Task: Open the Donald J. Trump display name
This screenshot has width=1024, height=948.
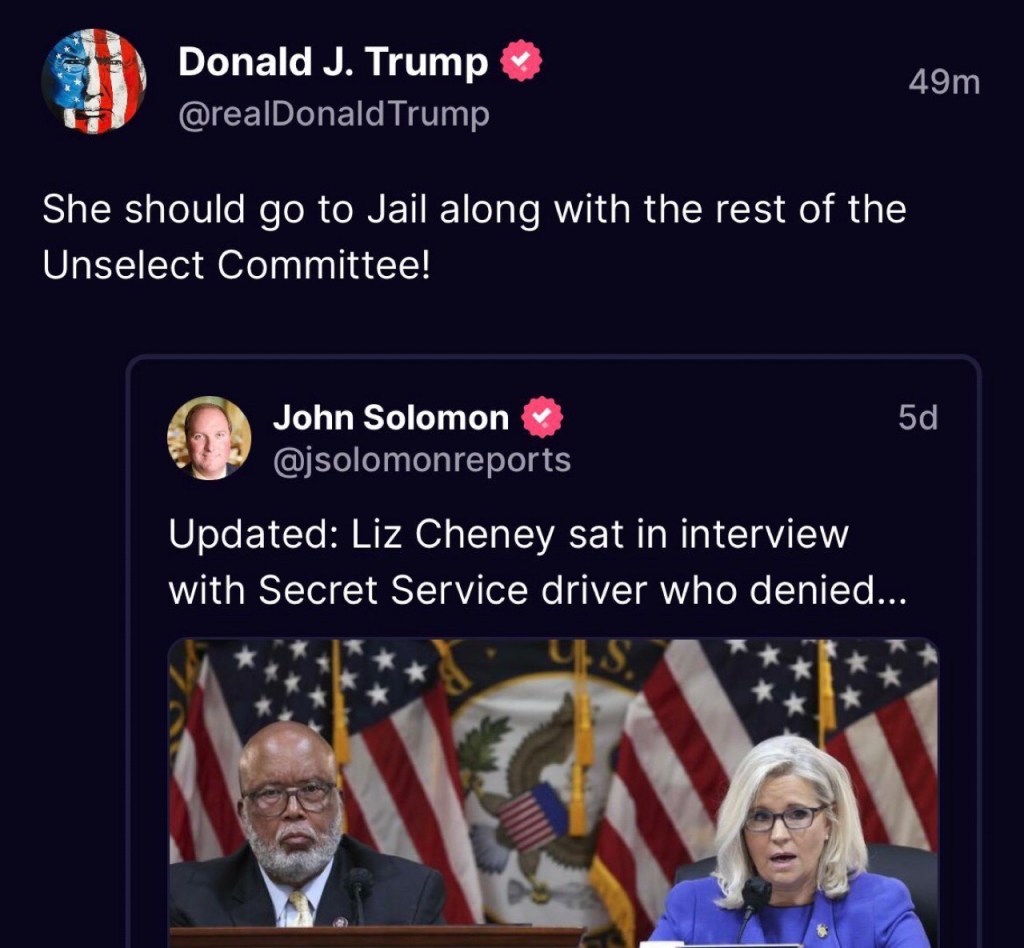Action: [333, 62]
